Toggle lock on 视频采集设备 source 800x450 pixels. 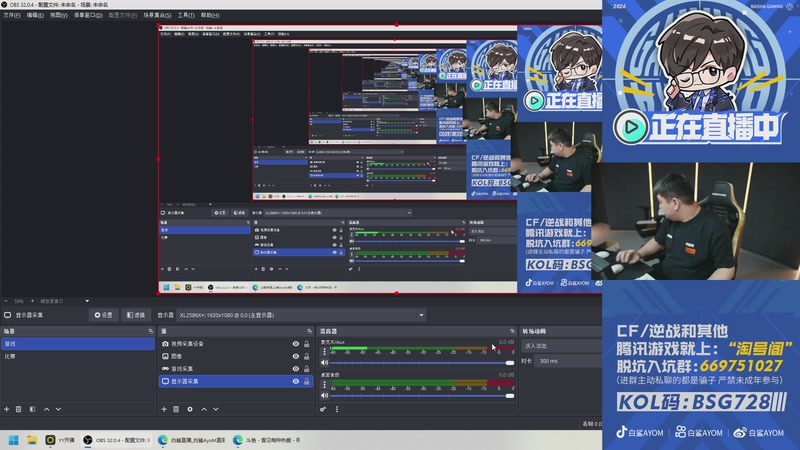click(x=307, y=344)
